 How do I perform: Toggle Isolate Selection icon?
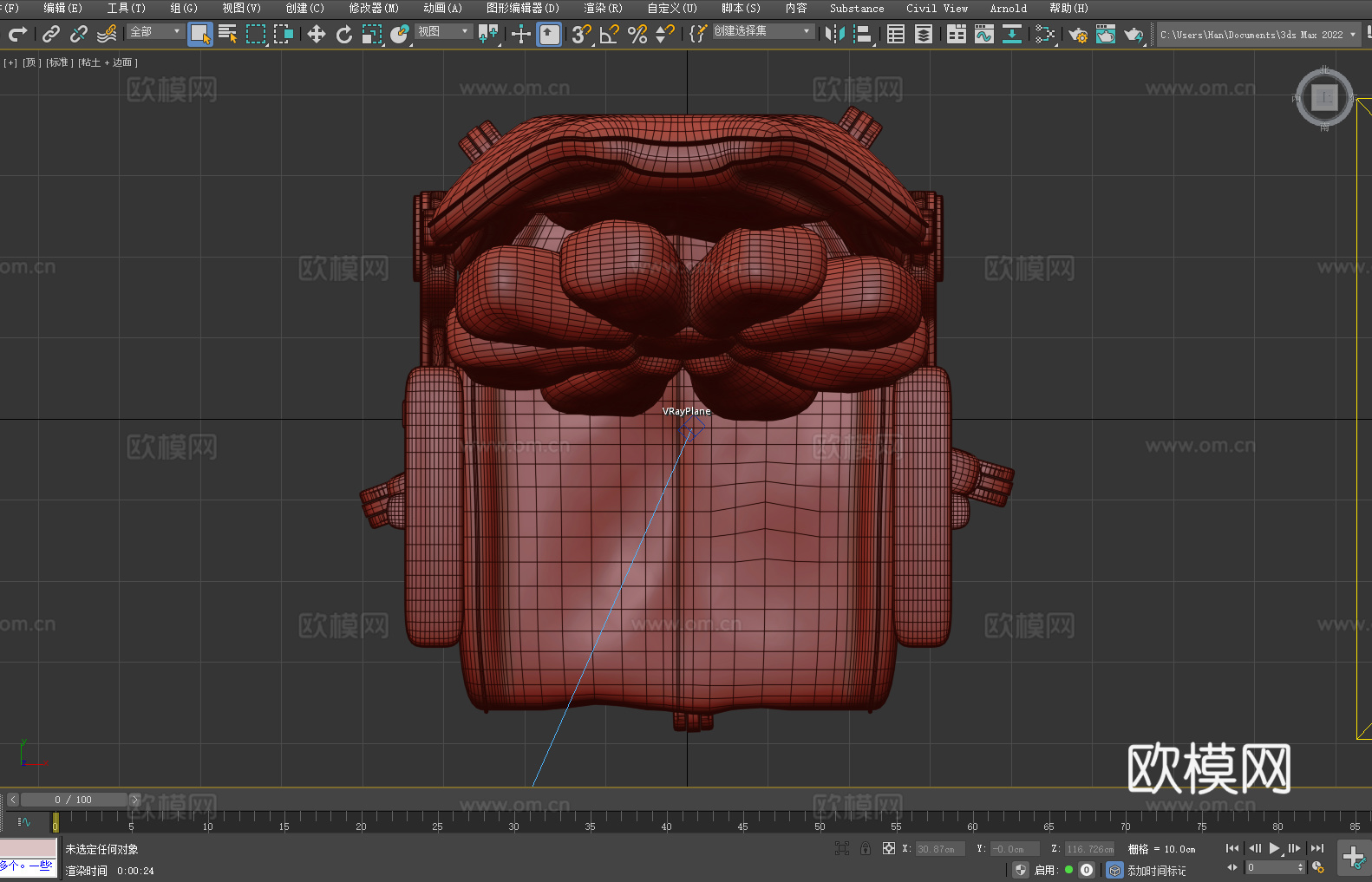click(841, 848)
